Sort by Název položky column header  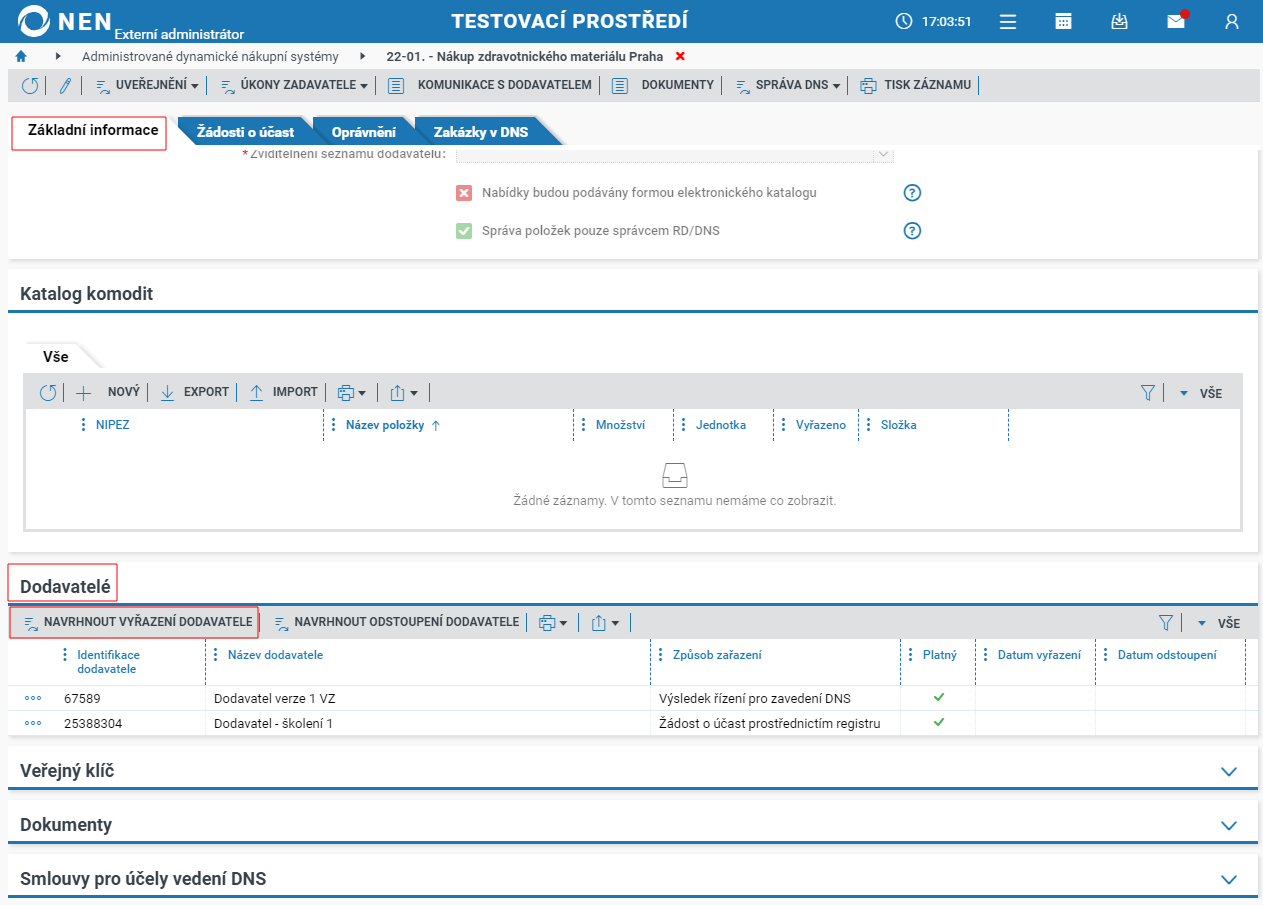(x=386, y=425)
